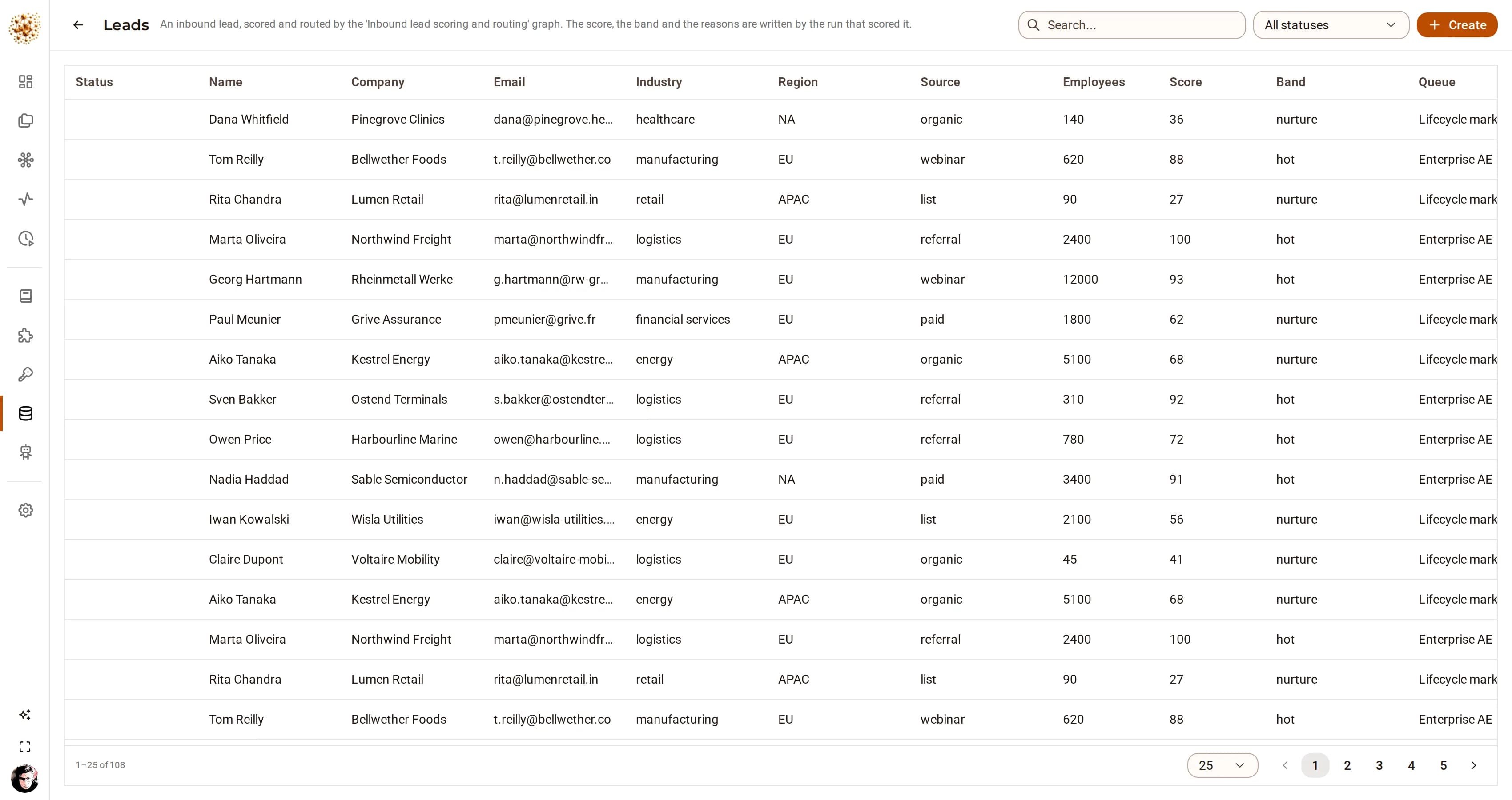Select page 1 in pagination
Viewport: 1512px width, 800px height.
coord(1315,765)
